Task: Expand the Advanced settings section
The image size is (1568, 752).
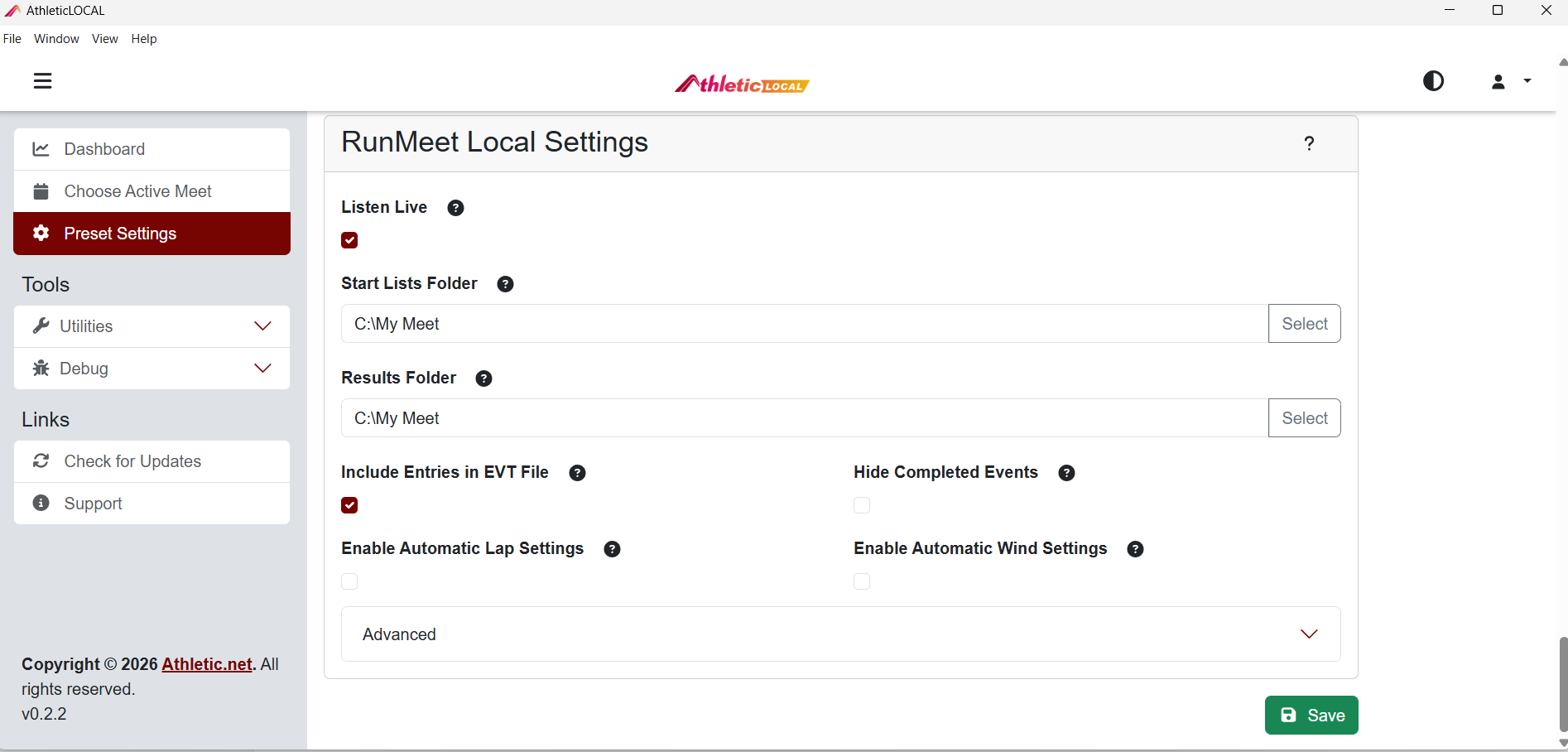Action: click(840, 634)
